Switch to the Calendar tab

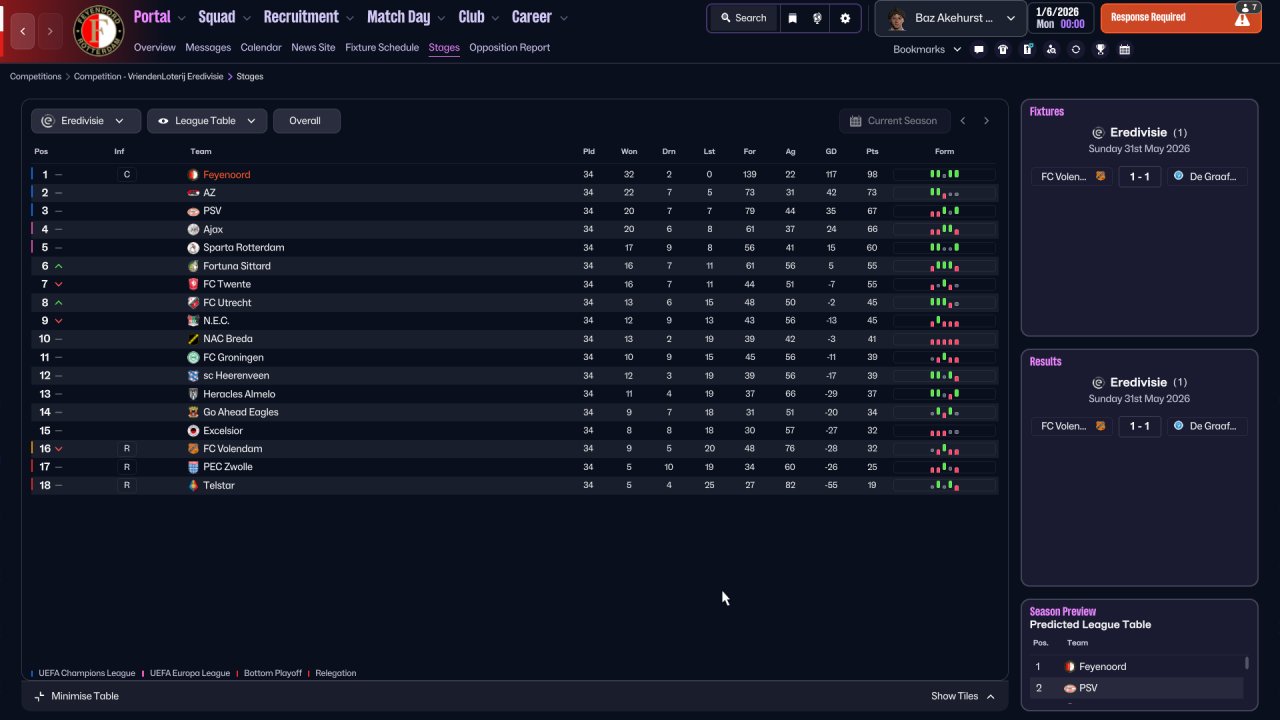pyautogui.click(x=261, y=47)
